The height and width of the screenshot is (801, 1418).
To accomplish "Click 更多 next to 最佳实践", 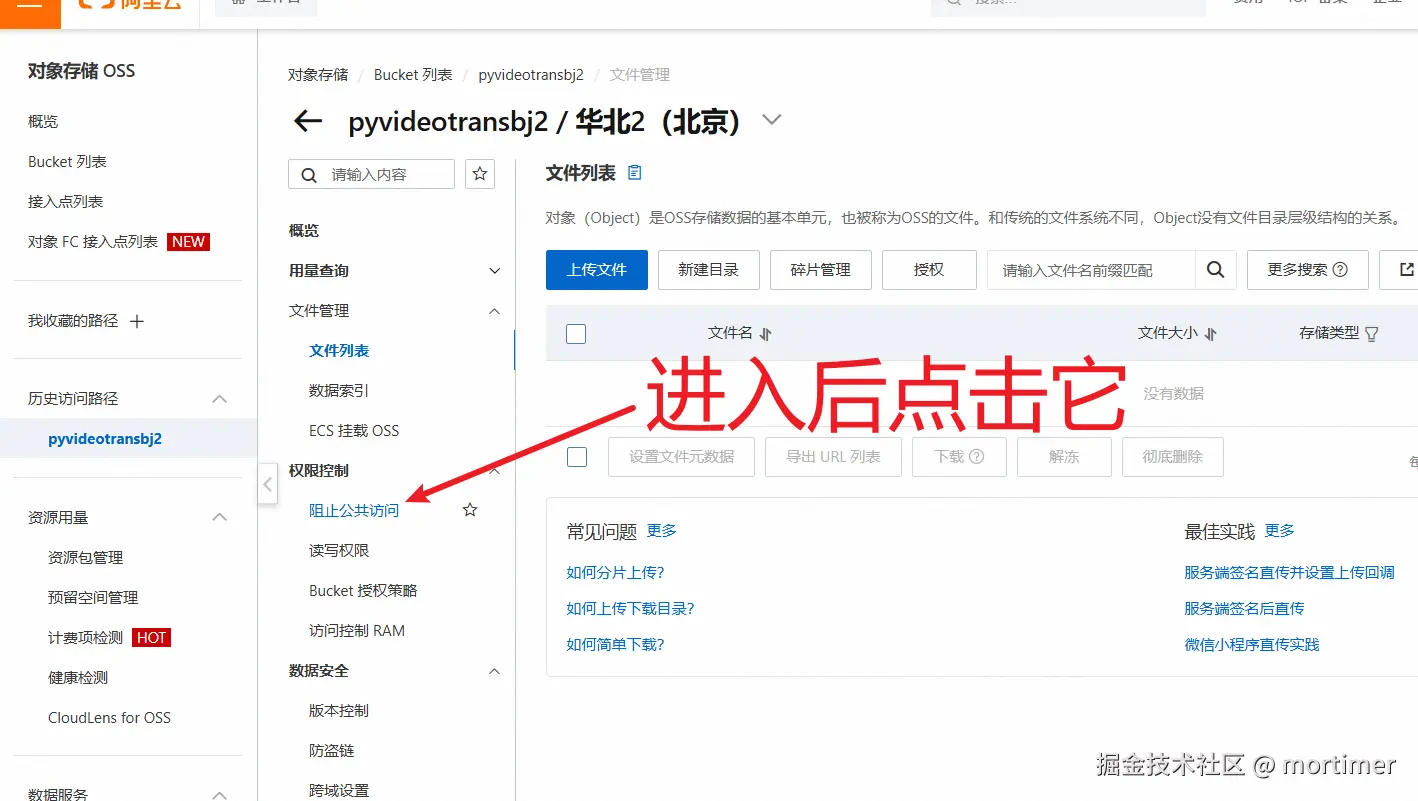I will point(1280,530).
